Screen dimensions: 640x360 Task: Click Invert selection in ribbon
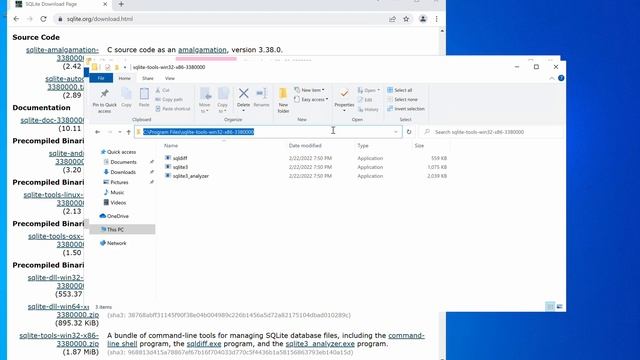(406, 109)
